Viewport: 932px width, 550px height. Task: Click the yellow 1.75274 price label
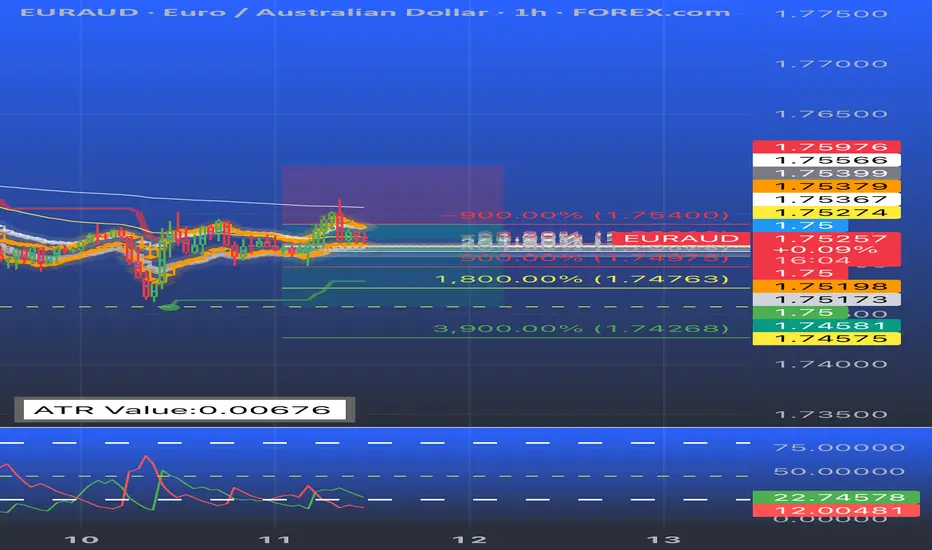[x=826, y=212]
